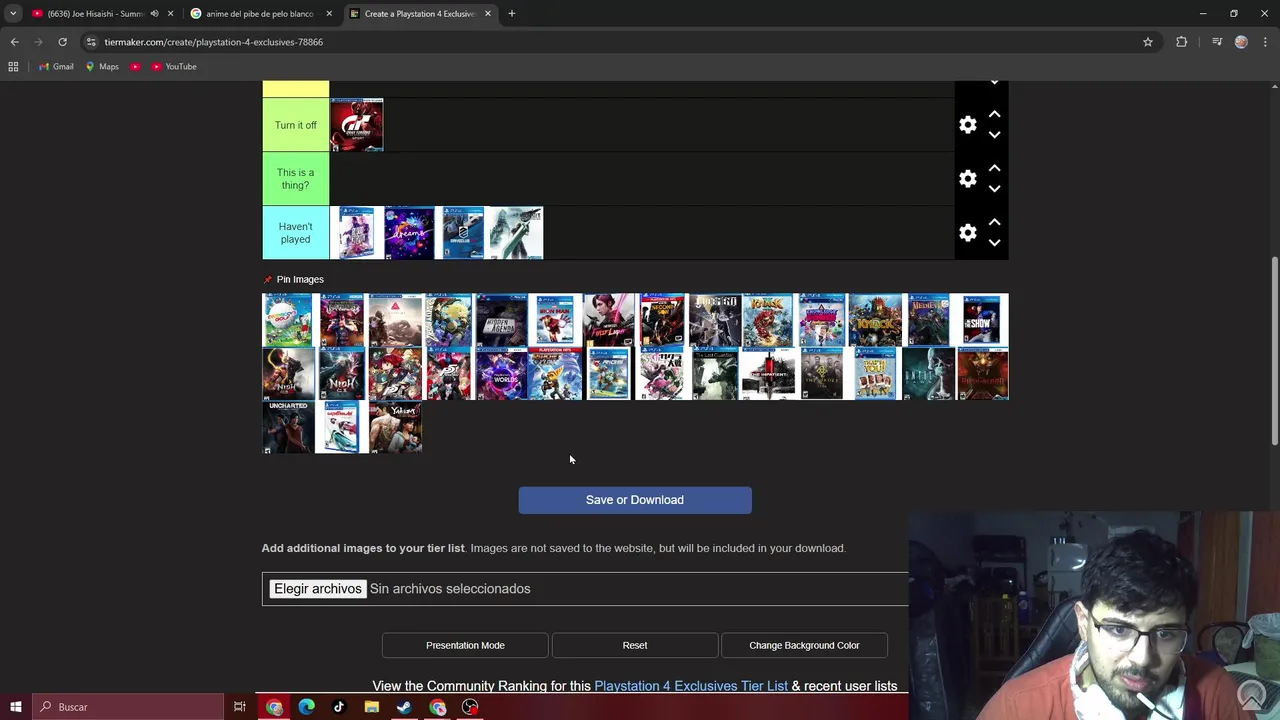Open settings gear for Turn off tier
This screenshot has width=1280, height=720.
[x=967, y=125]
